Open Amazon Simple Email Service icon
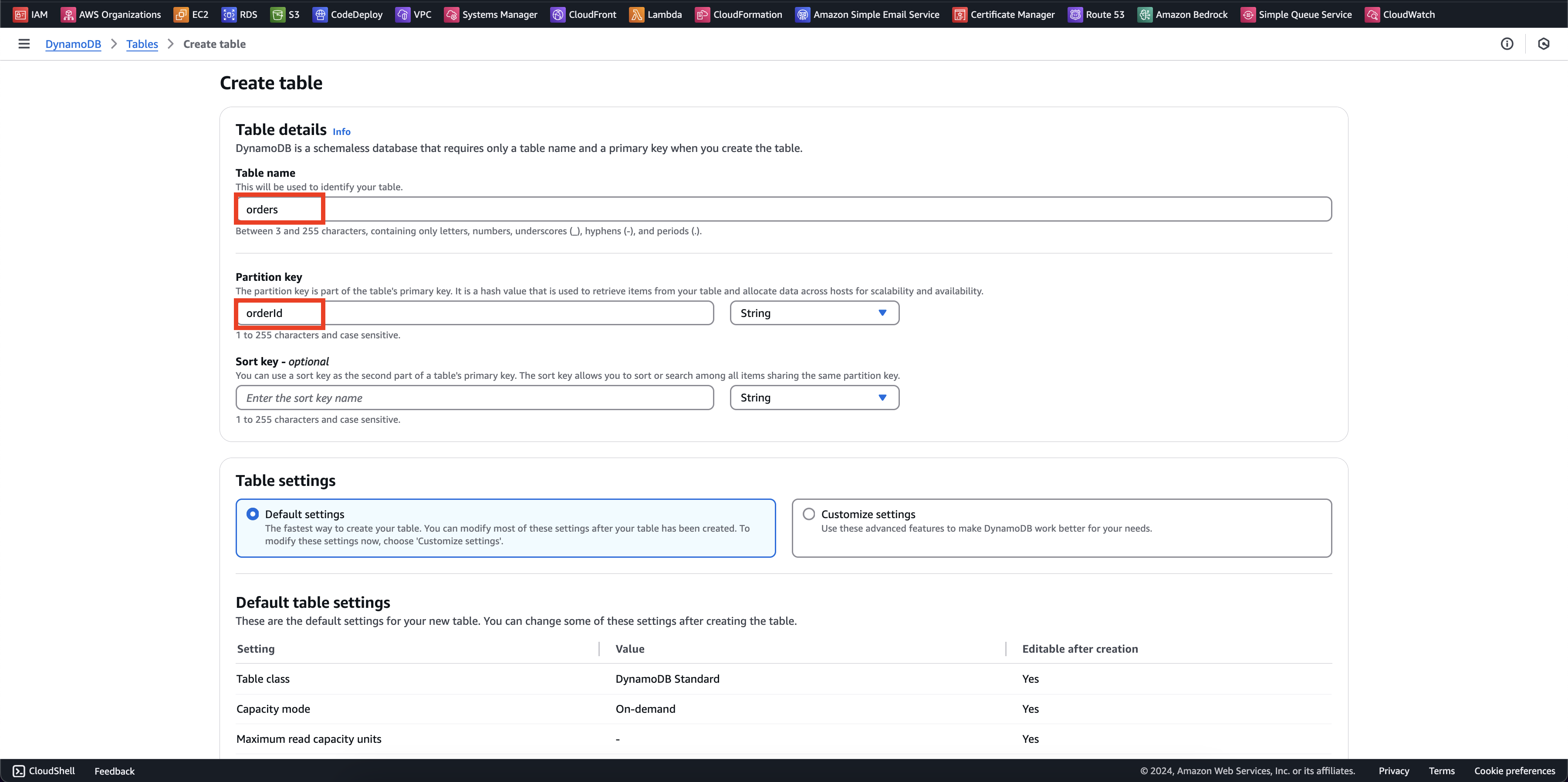 coord(803,15)
